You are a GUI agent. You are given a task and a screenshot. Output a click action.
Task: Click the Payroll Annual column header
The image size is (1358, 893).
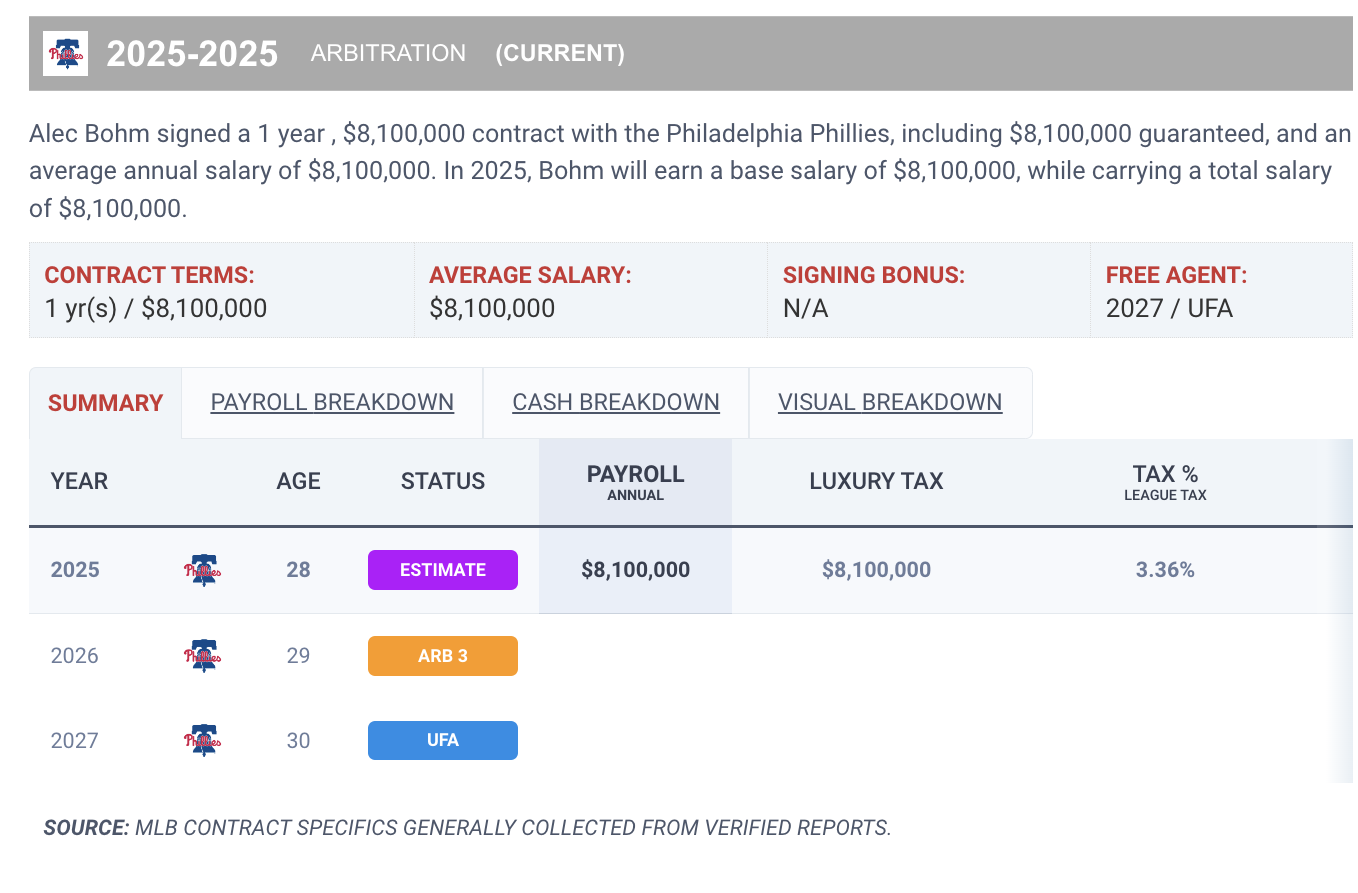635,481
